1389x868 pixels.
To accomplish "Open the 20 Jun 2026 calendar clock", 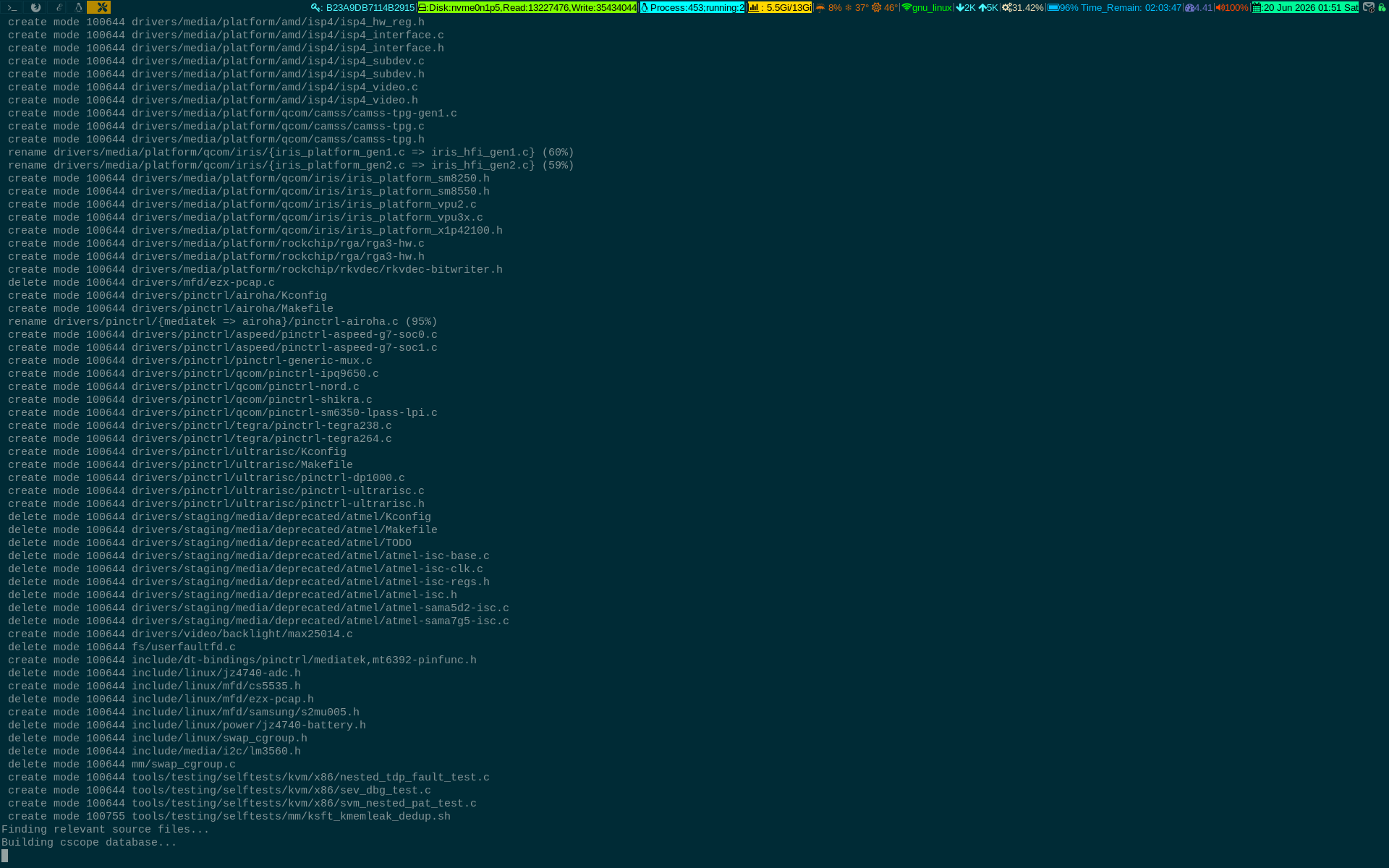I will (x=1305, y=7).
